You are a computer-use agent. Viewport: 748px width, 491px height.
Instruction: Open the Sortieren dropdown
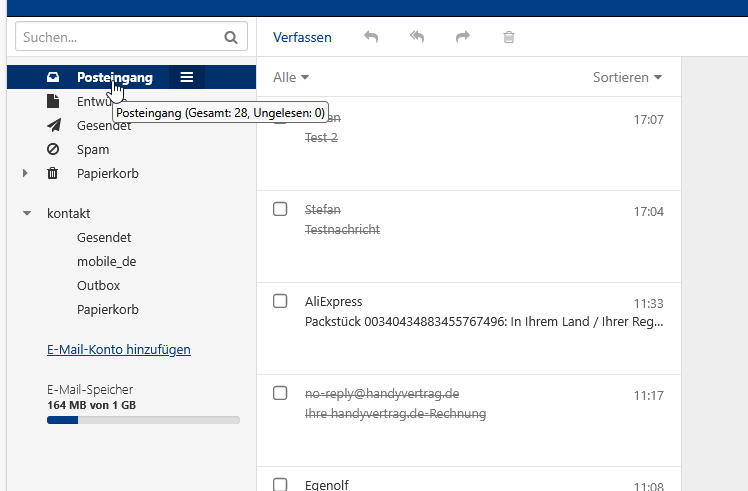point(627,77)
